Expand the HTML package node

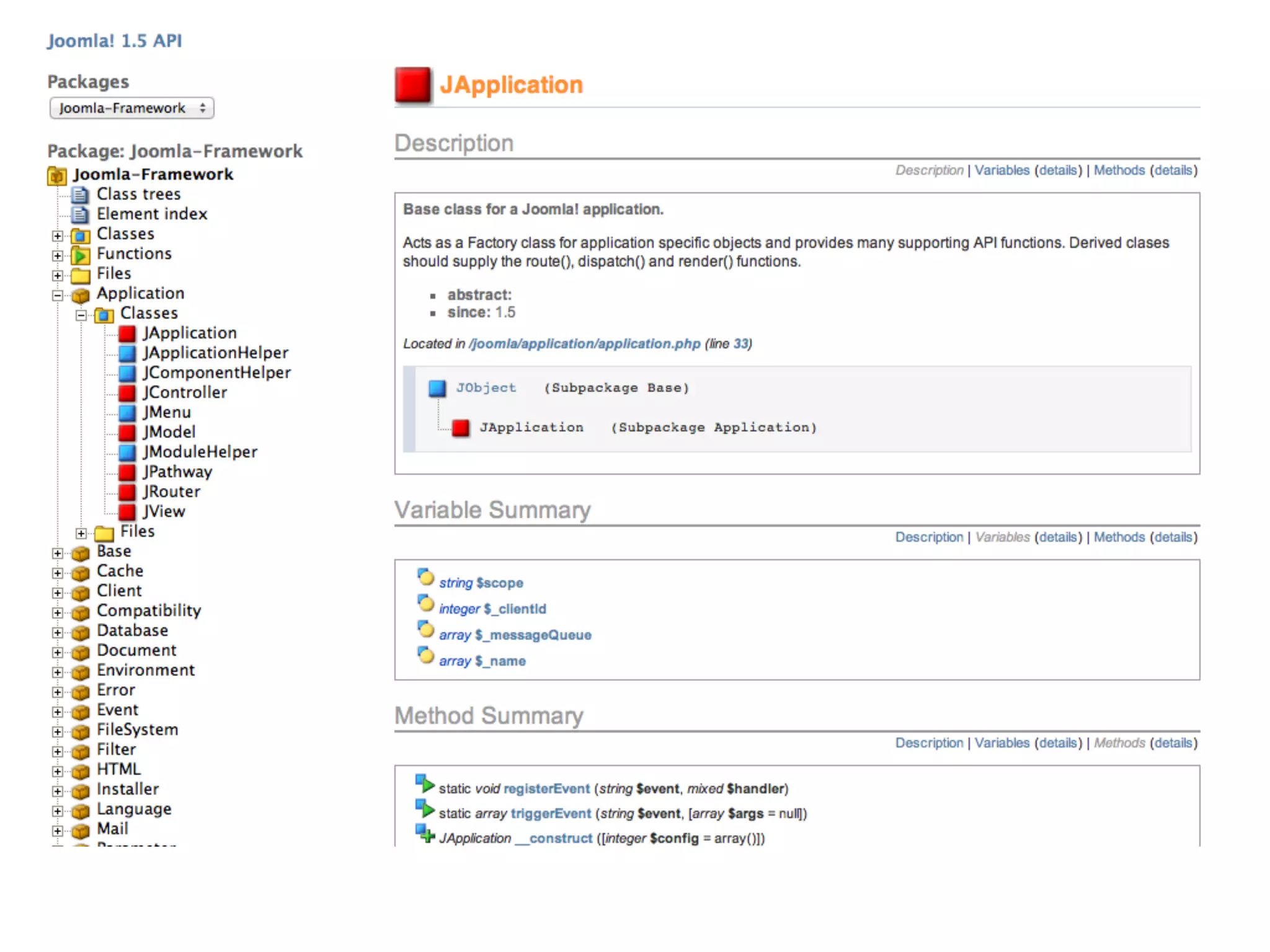click(58, 772)
